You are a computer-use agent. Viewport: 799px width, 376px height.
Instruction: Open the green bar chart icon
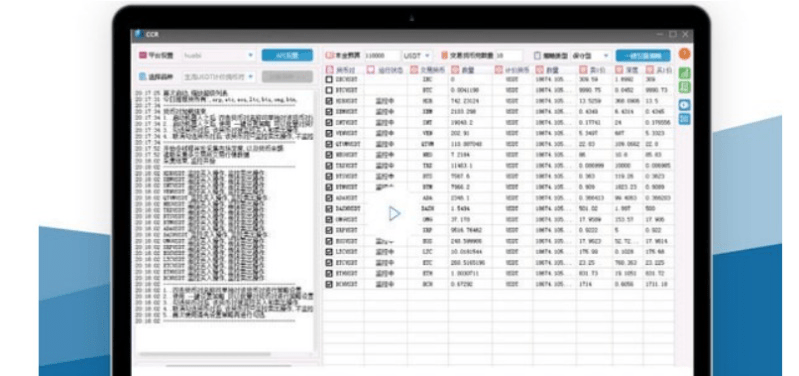684,73
